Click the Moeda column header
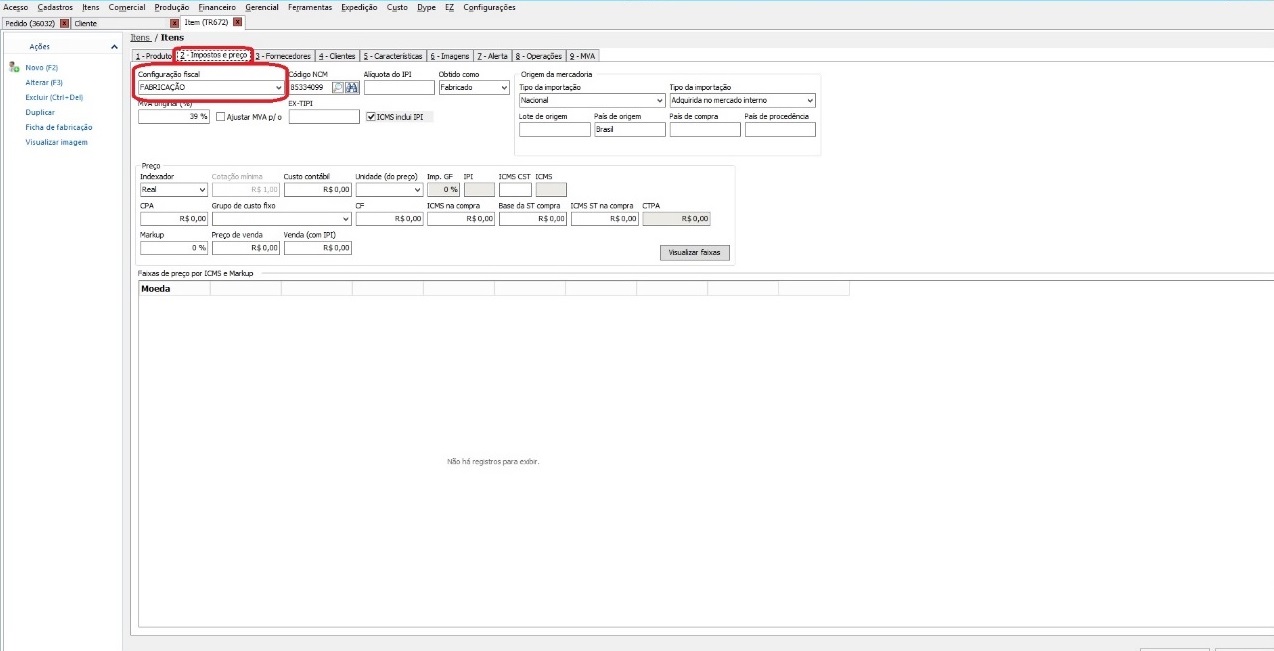The width and height of the screenshot is (1274, 651). click(x=174, y=289)
